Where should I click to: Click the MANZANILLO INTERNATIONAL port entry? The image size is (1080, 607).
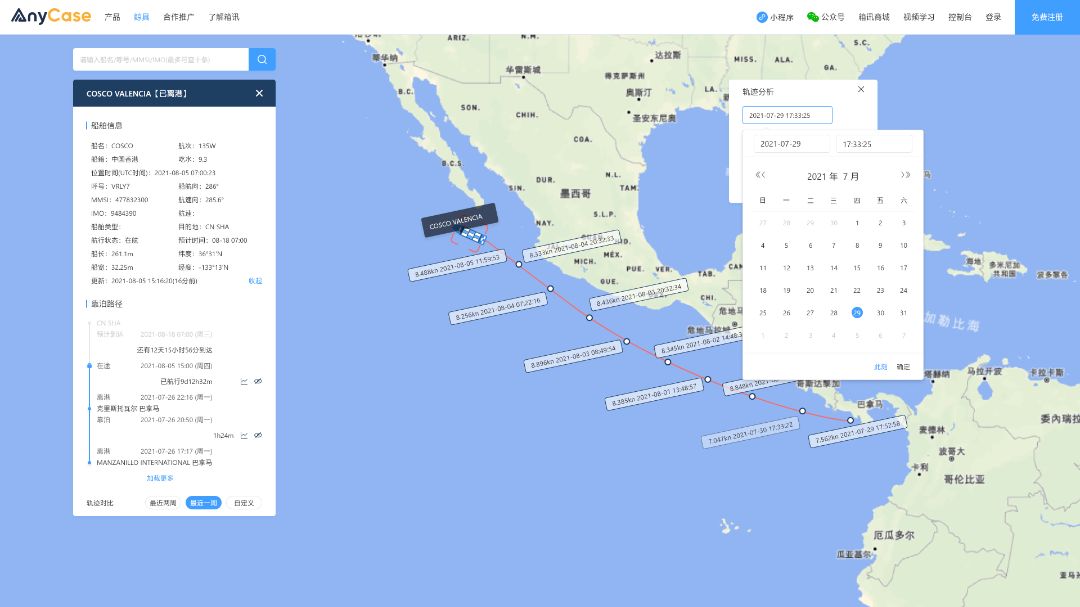click(x=154, y=463)
